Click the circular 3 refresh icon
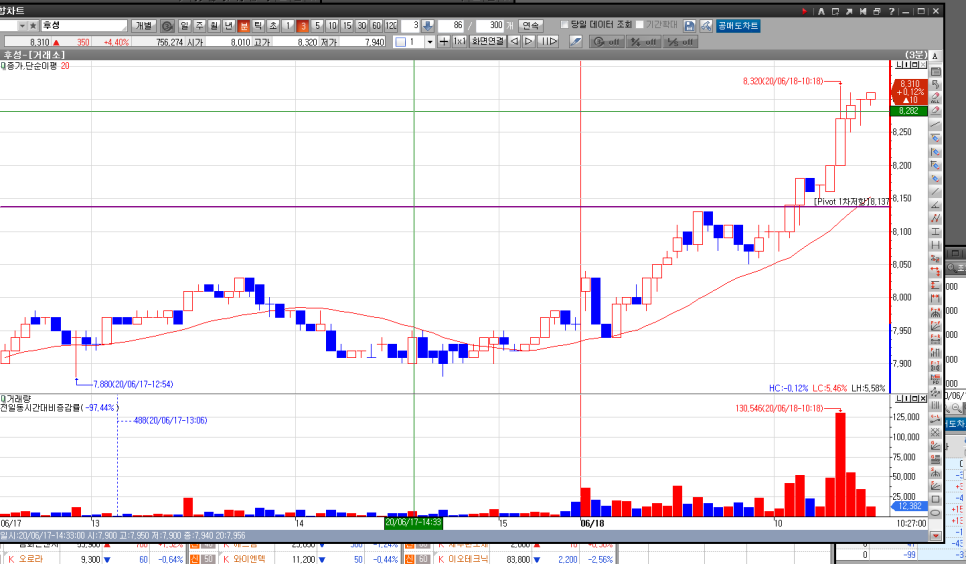 click(x=167, y=26)
